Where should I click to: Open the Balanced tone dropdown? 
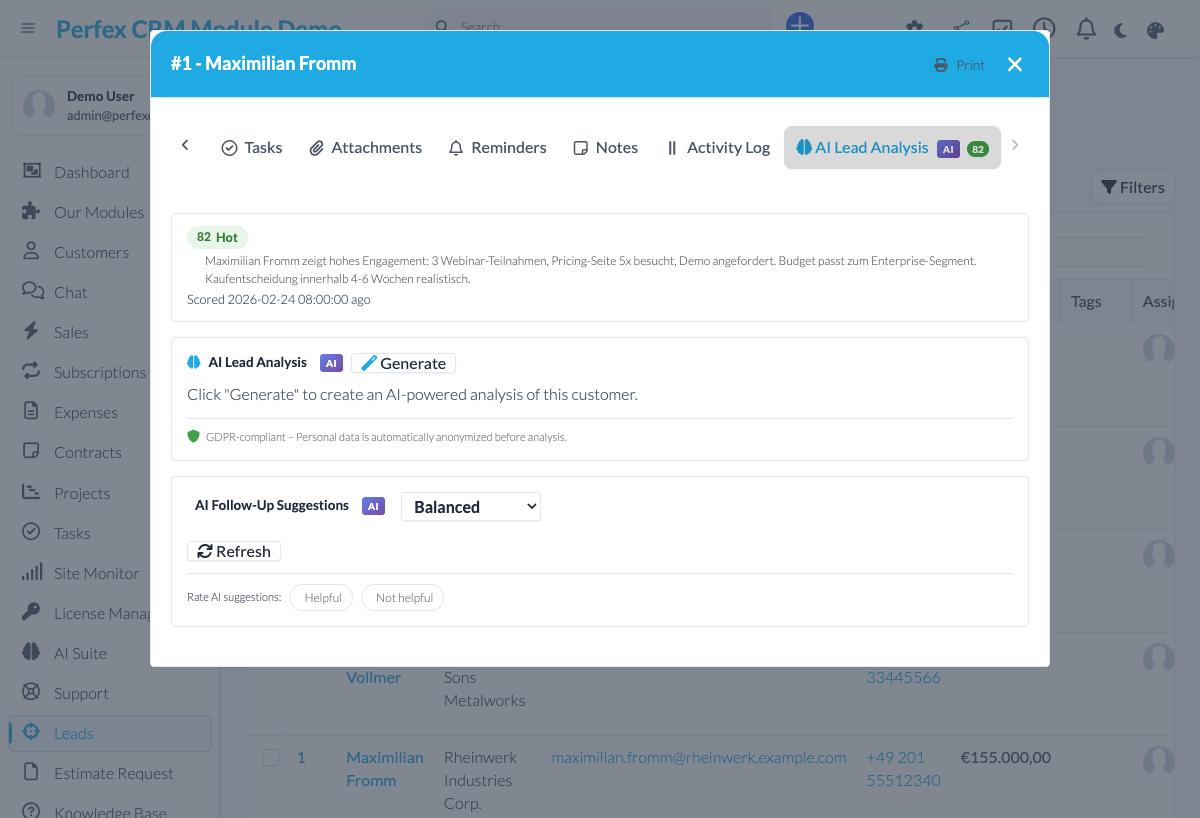click(470, 507)
